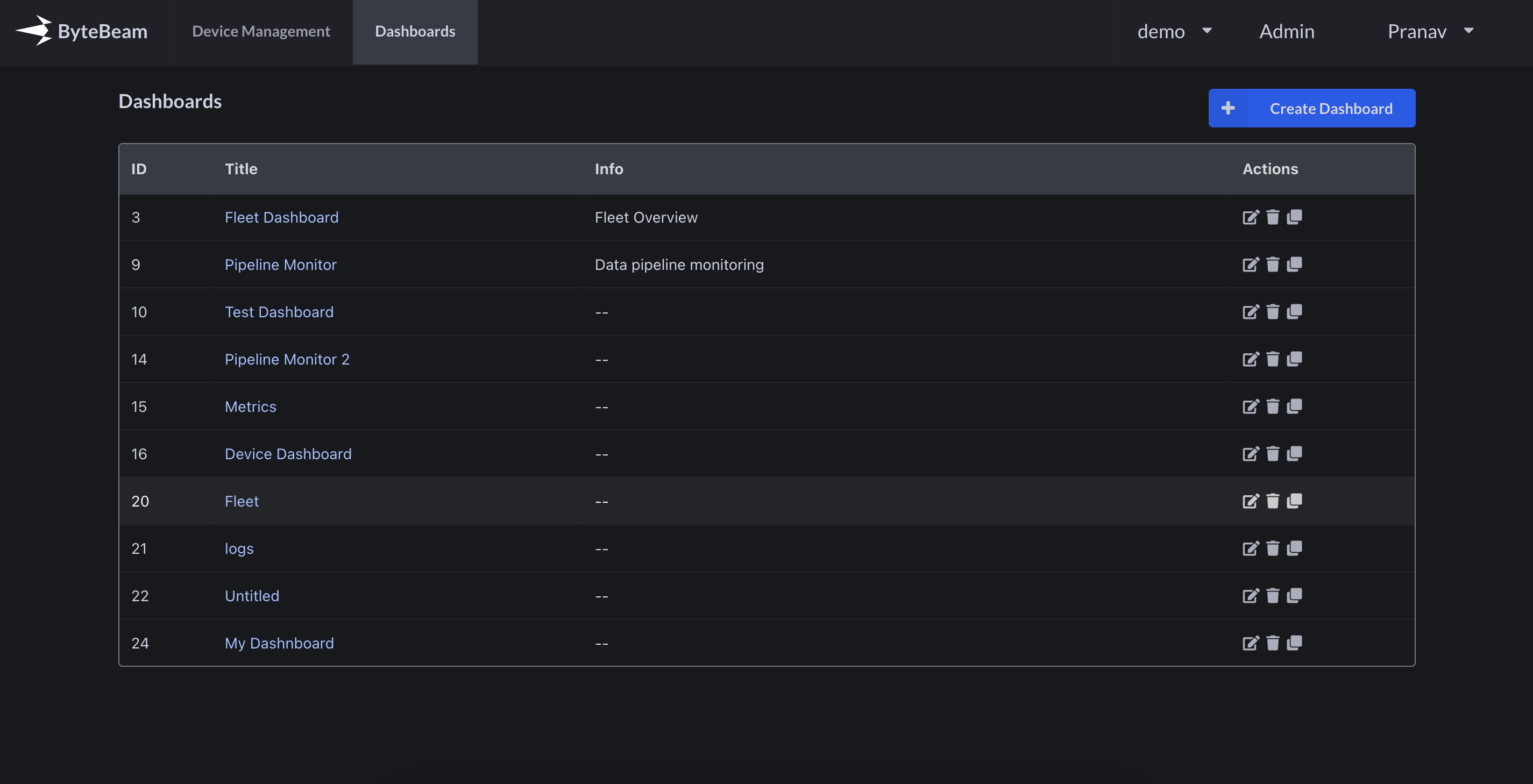The image size is (1533, 784).
Task: Click copy icon for Pipeline Monitor 2
Action: click(x=1294, y=359)
